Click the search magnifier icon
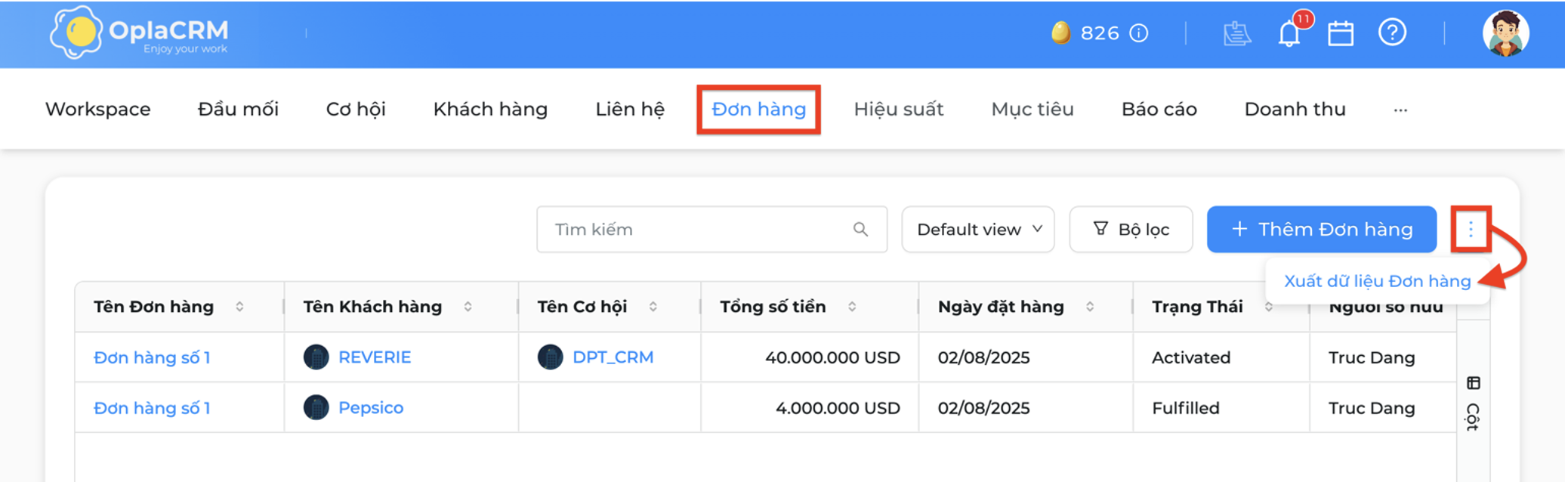1568x482 pixels. (860, 229)
